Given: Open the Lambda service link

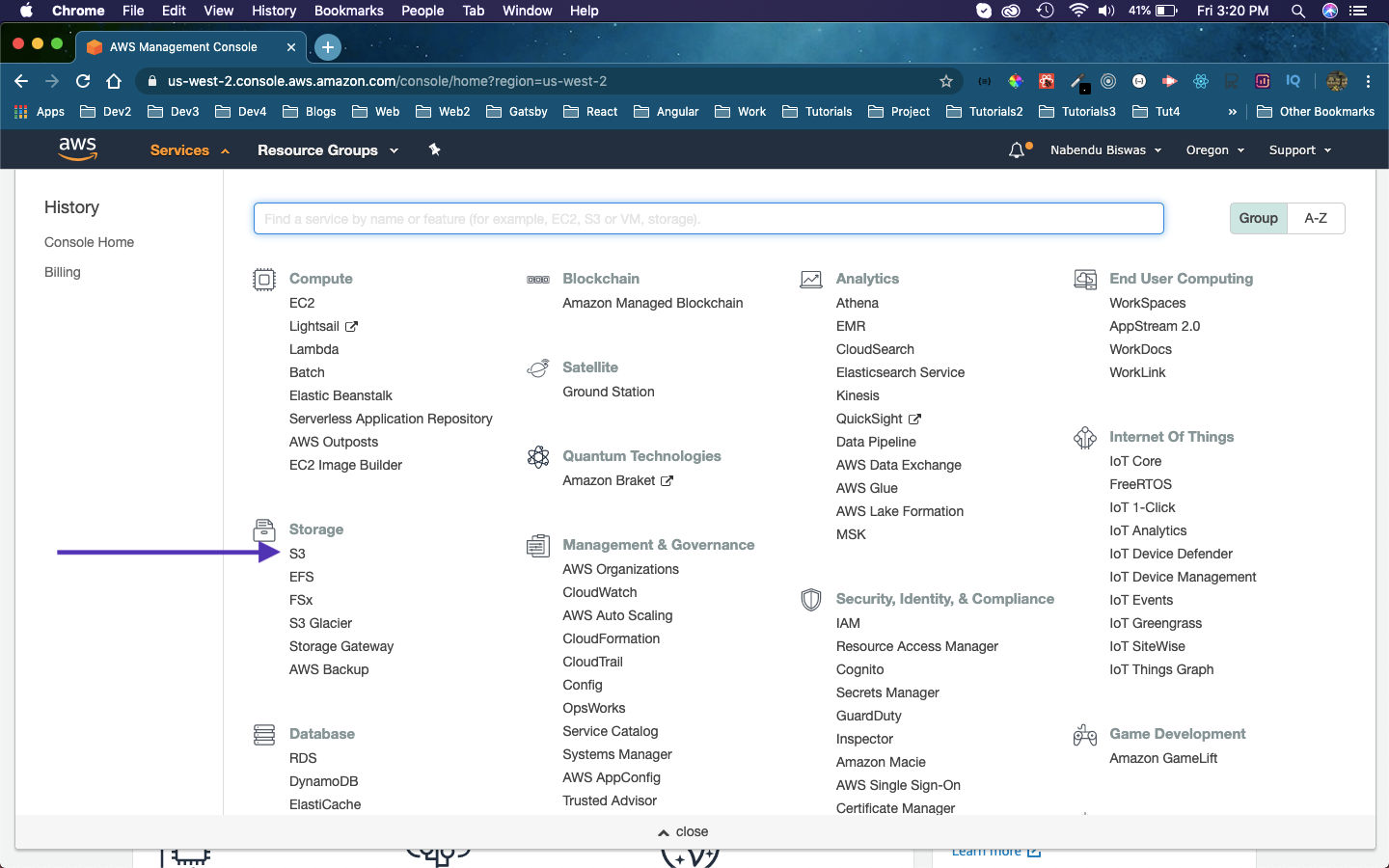Looking at the screenshot, I should click(x=314, y=349).
